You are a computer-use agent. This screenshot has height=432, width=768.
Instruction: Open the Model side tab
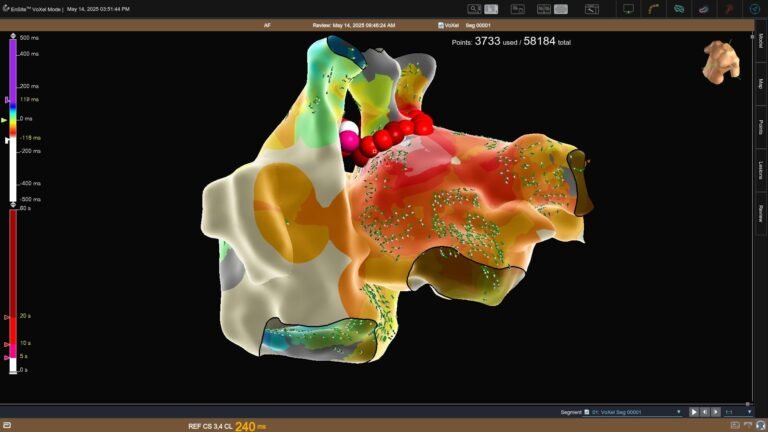pos(761,42)
